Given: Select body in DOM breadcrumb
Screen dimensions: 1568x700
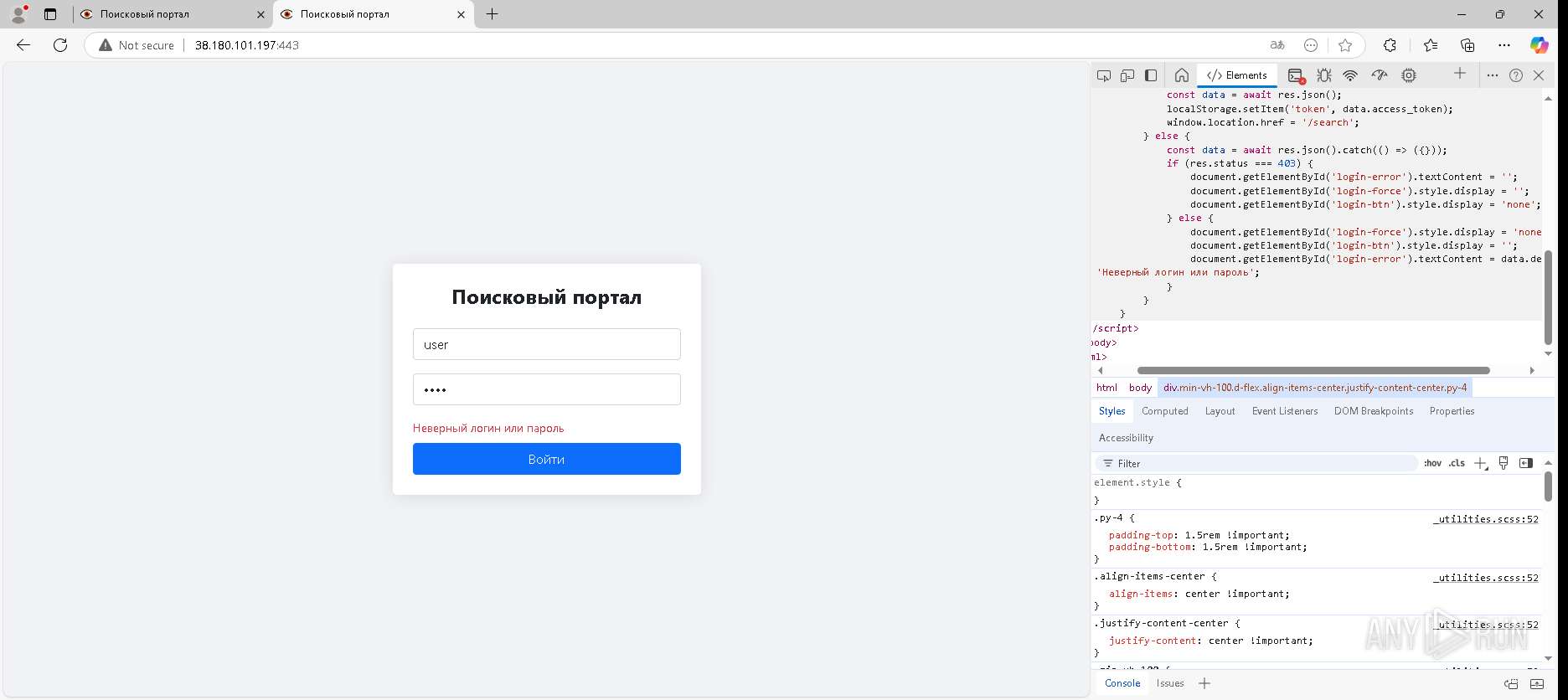Looking at the screenshot, I should coord(1140,388).
